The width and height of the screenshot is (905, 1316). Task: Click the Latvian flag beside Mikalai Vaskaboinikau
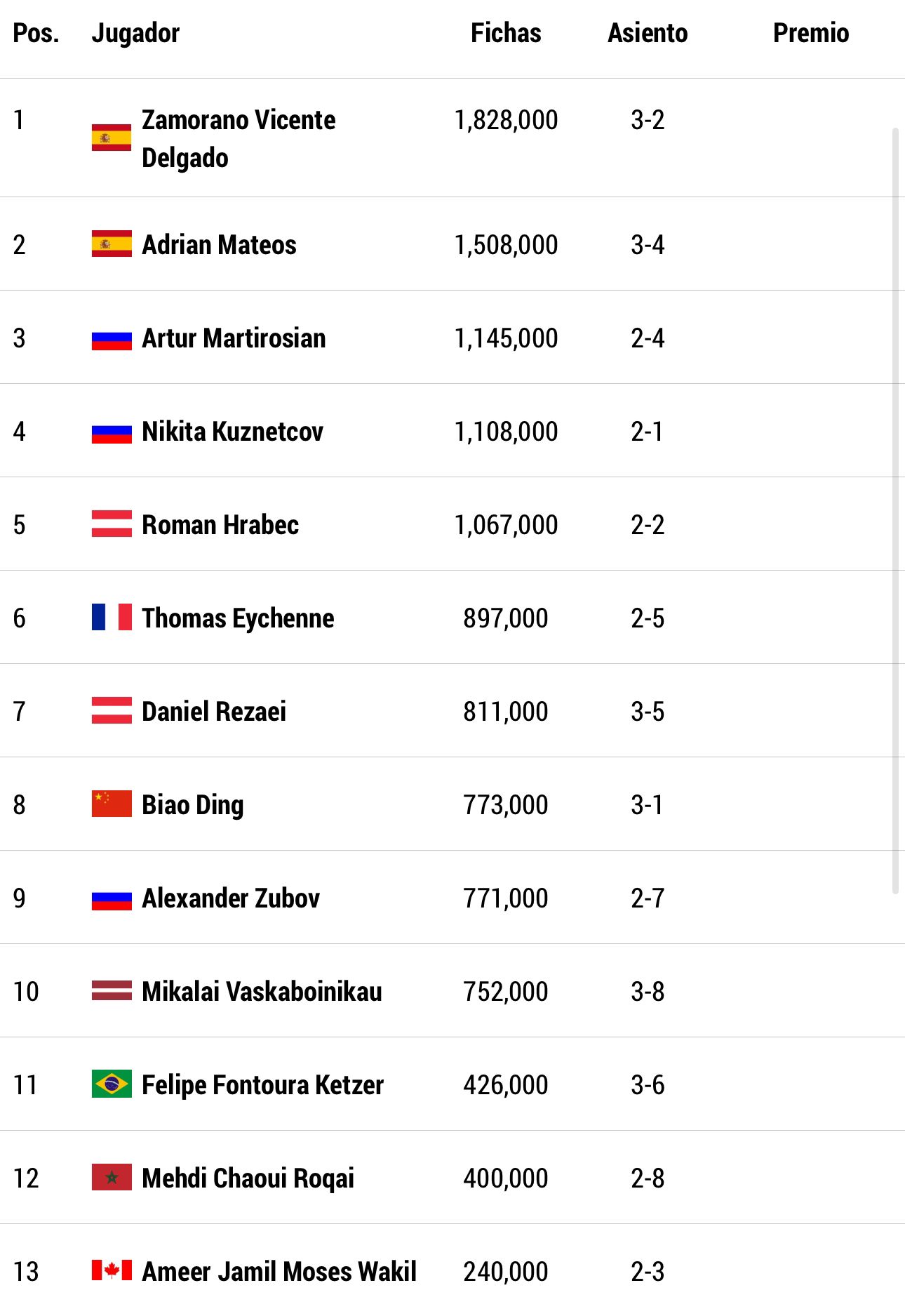(112, 990)
